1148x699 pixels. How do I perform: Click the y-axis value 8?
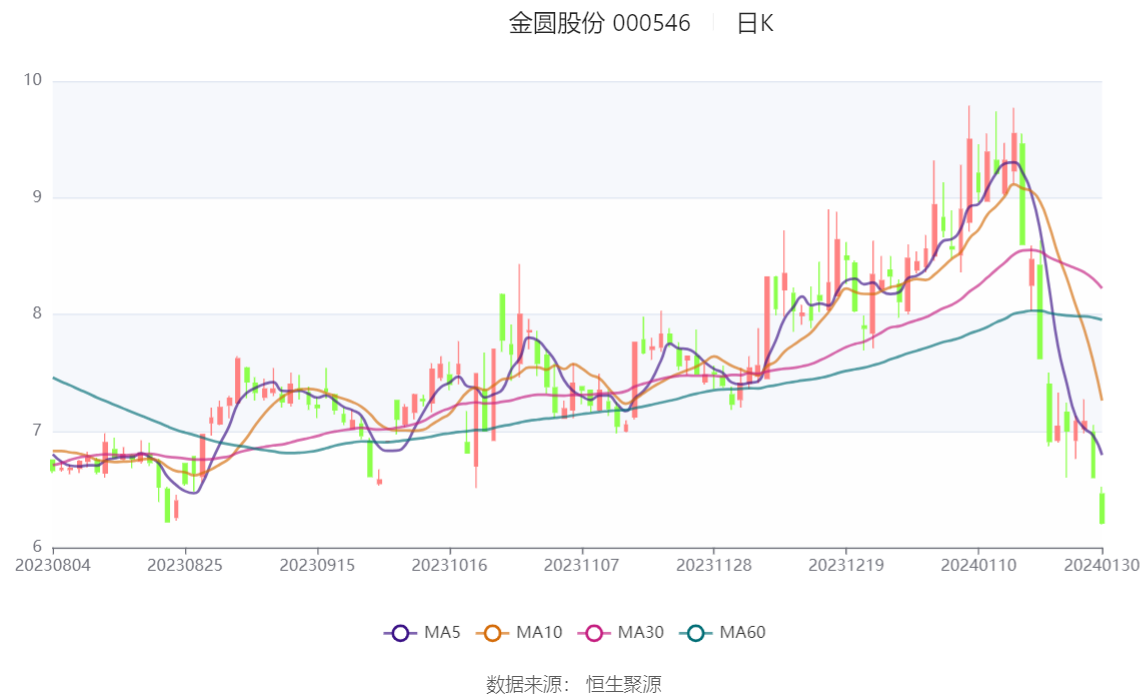point(37,313)
